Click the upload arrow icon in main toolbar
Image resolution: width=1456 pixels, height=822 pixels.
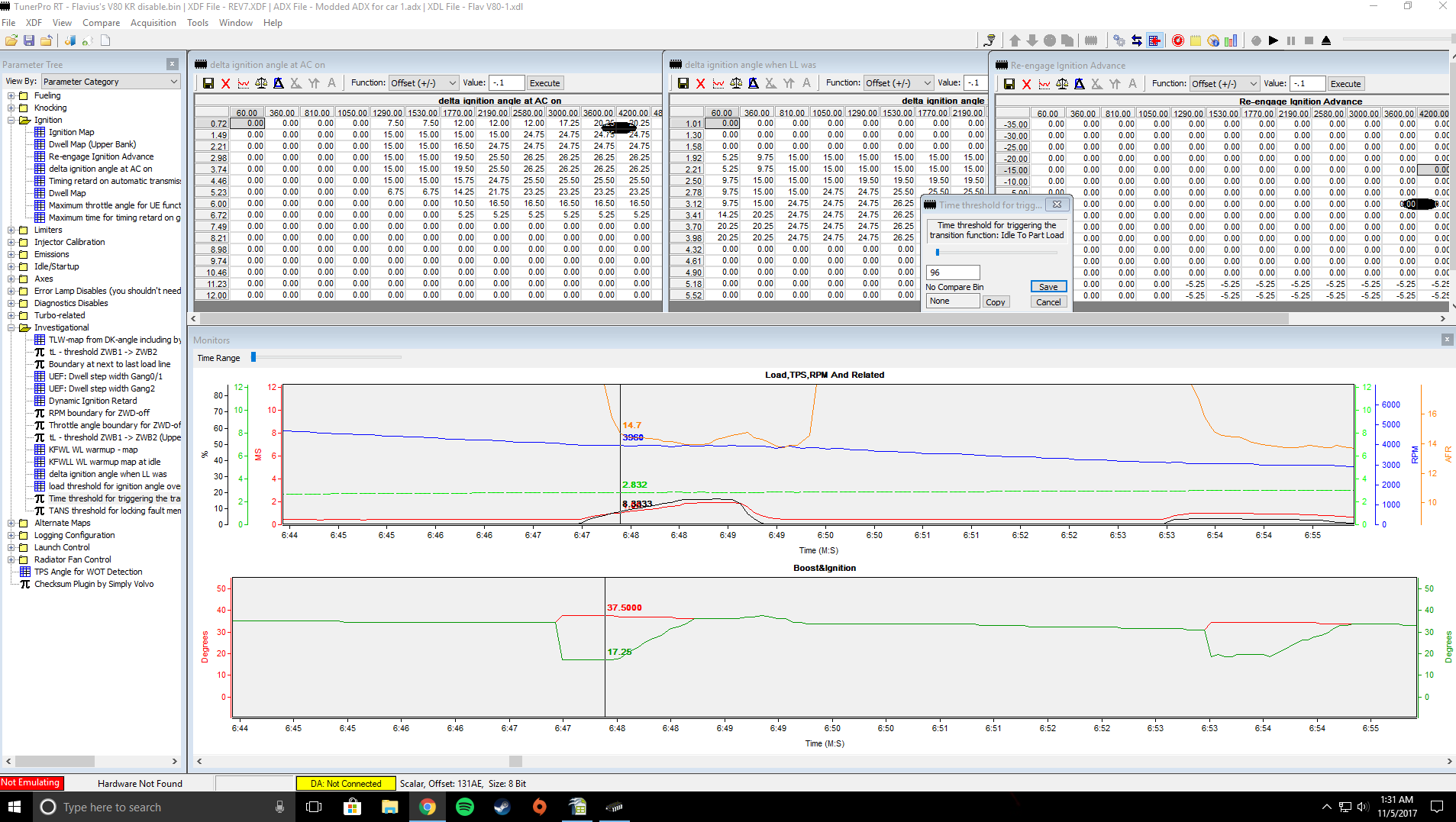[1015, 40]
